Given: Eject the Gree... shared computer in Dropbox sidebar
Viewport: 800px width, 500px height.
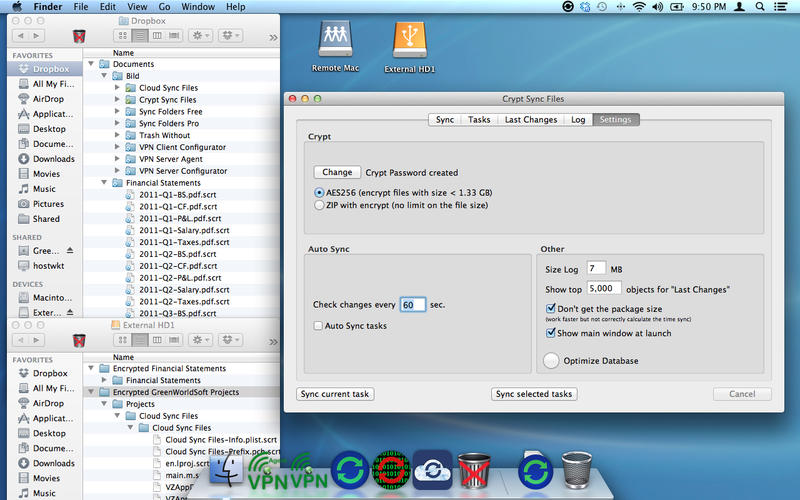Looking at the screenshot, I should [70, 251].
